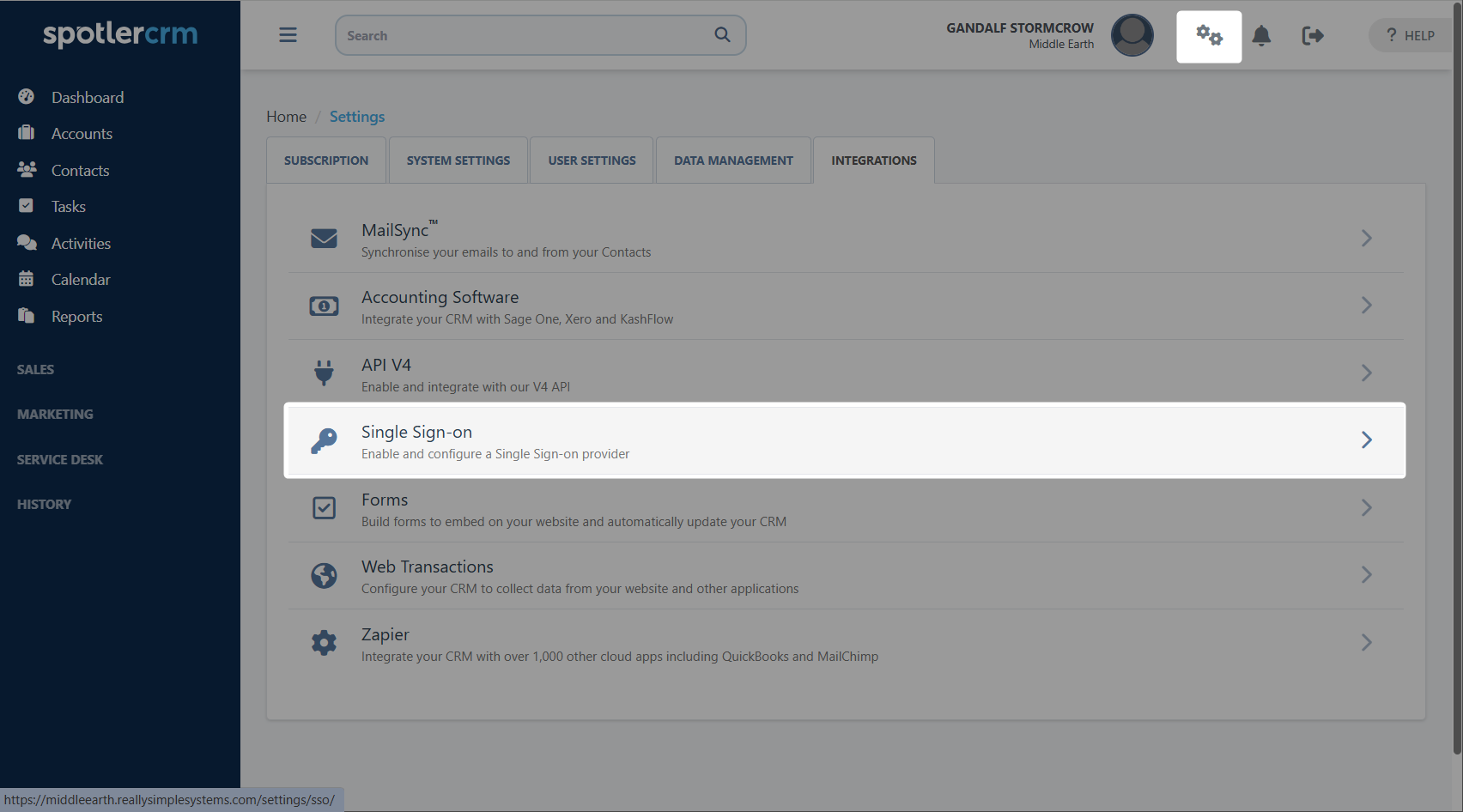The height and width of the screenshot is (812, 1463).
Task: Click the Accounts briefcase icon
Action: click(x=27, y=133)
